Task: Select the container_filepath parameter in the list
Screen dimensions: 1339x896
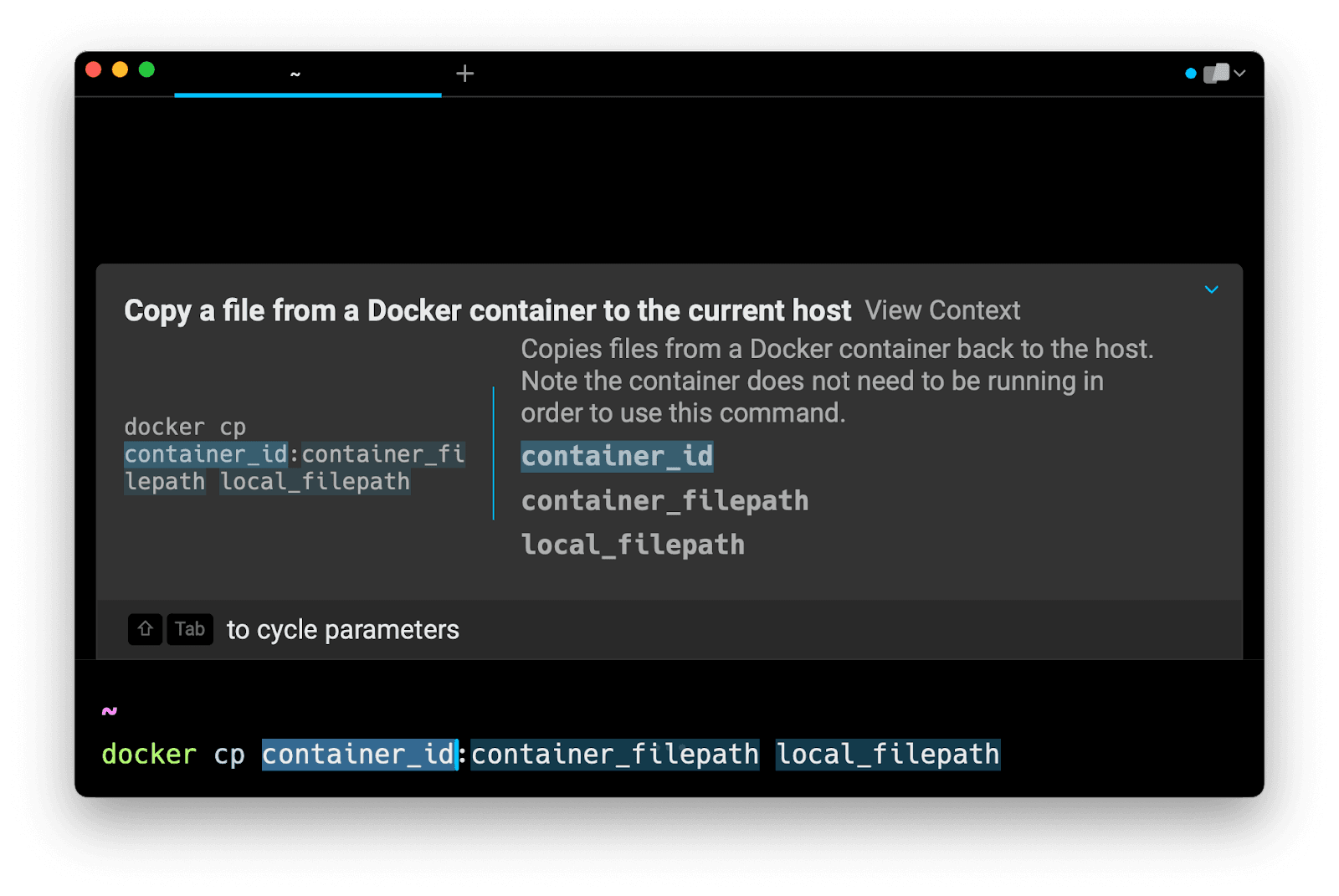Action: pyautogui.click(x=664, y=501)
